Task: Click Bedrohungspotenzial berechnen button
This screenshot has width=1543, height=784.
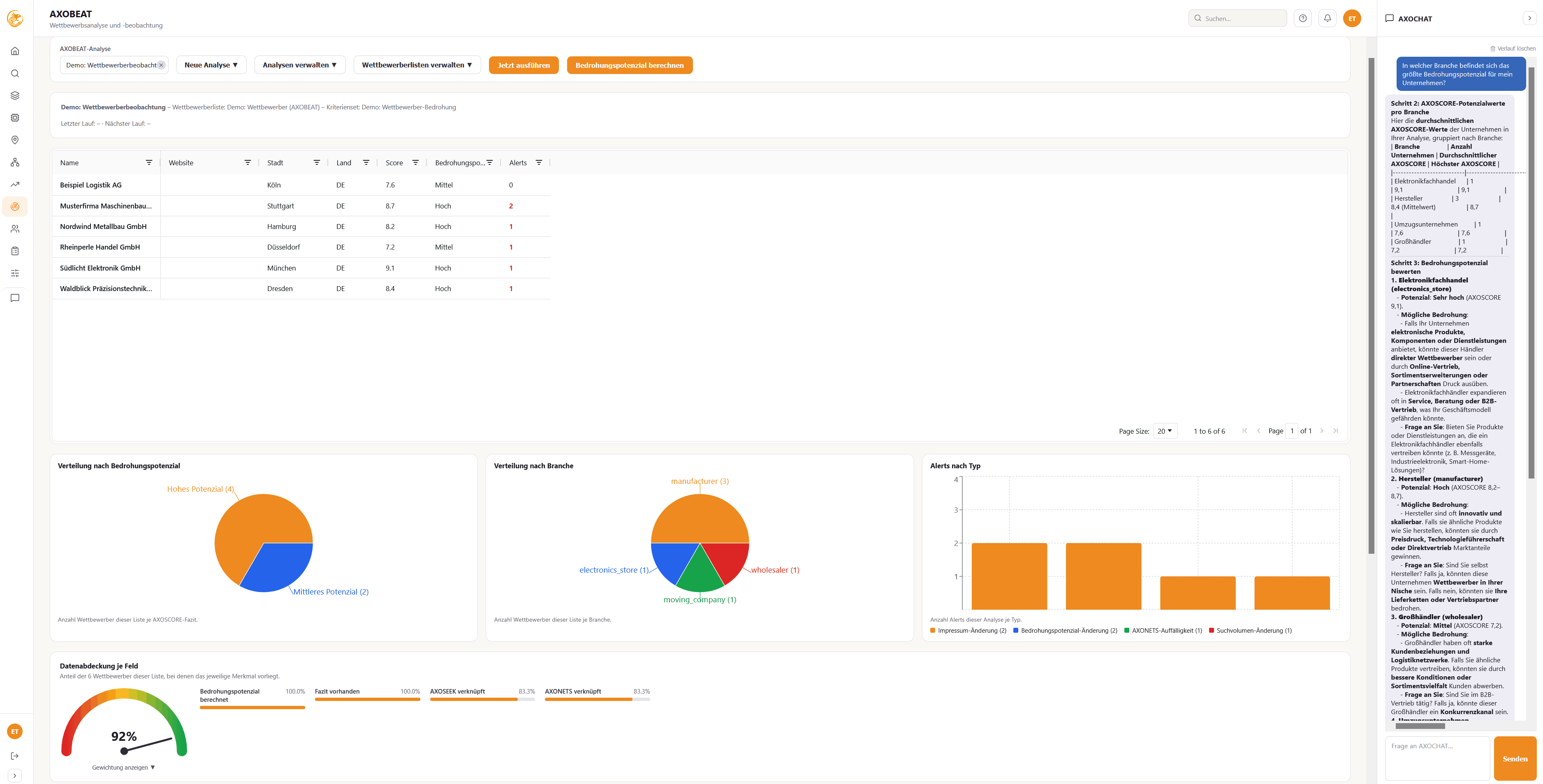Action: (x=630, y=65)
